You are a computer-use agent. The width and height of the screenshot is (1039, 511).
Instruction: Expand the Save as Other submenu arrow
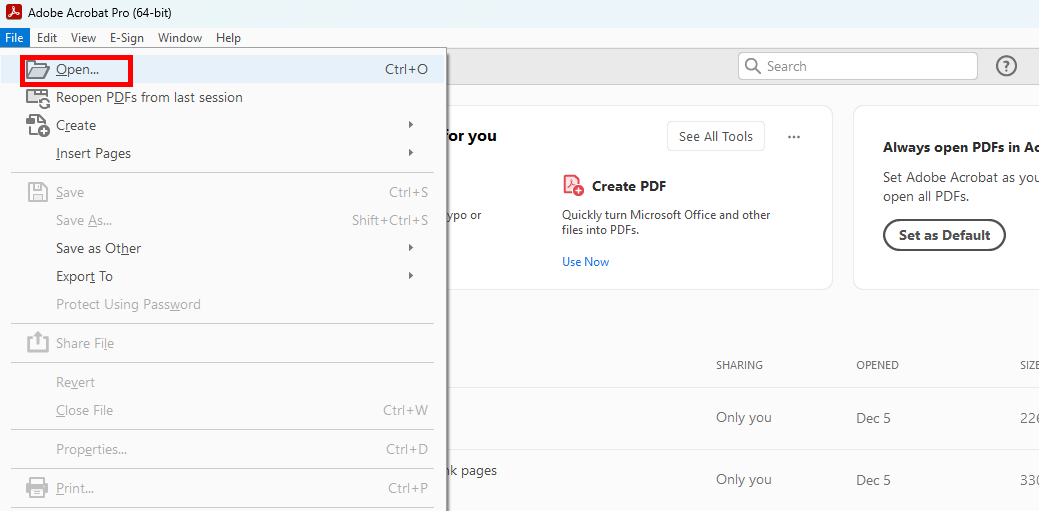(x=411, y=247)
